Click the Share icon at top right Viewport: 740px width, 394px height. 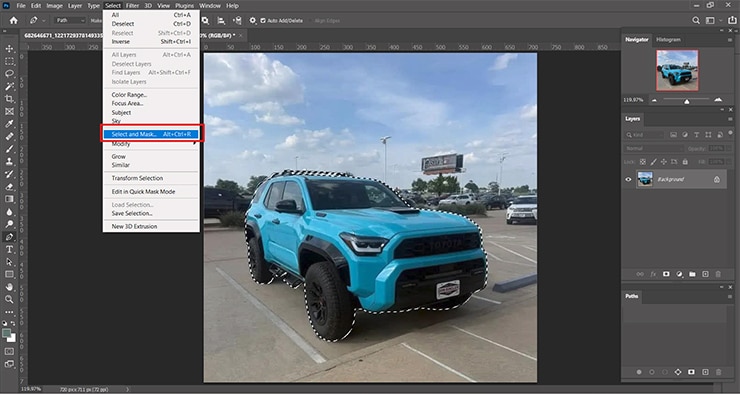tap(732, 20)
